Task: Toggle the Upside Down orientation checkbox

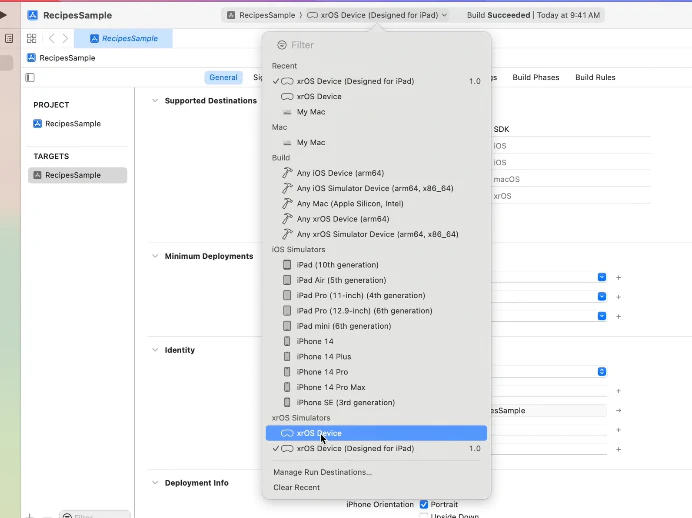Action: click(424, 515)
